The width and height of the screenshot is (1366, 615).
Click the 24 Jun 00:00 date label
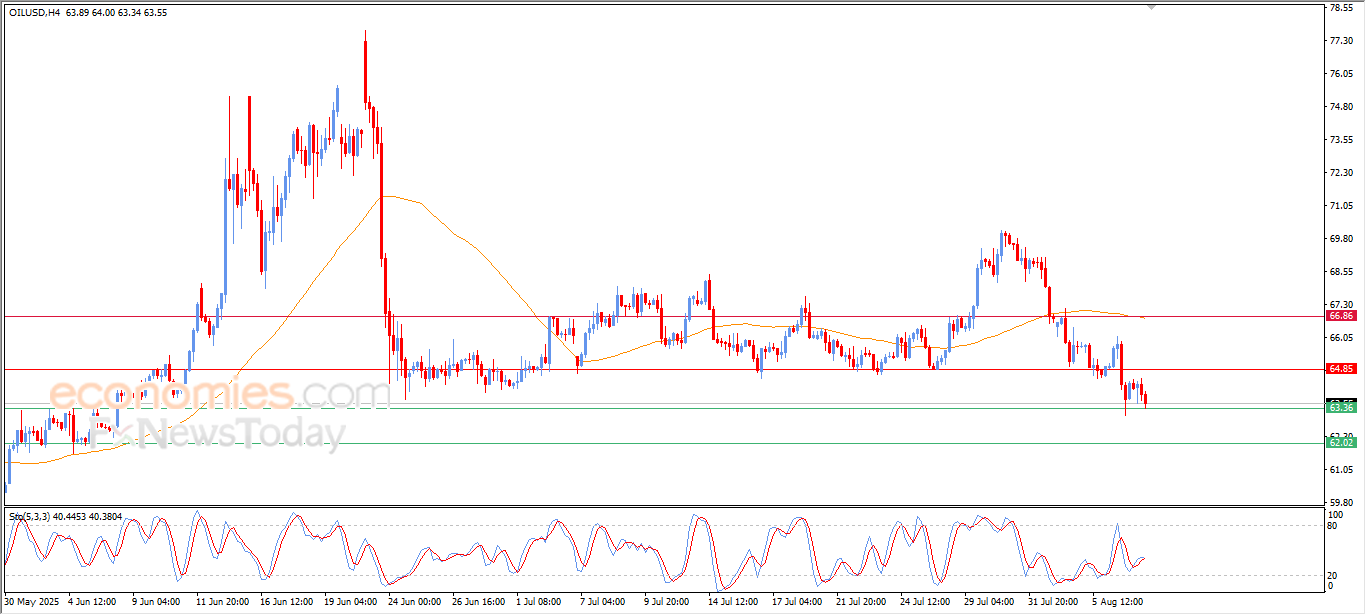coord(417,602)
